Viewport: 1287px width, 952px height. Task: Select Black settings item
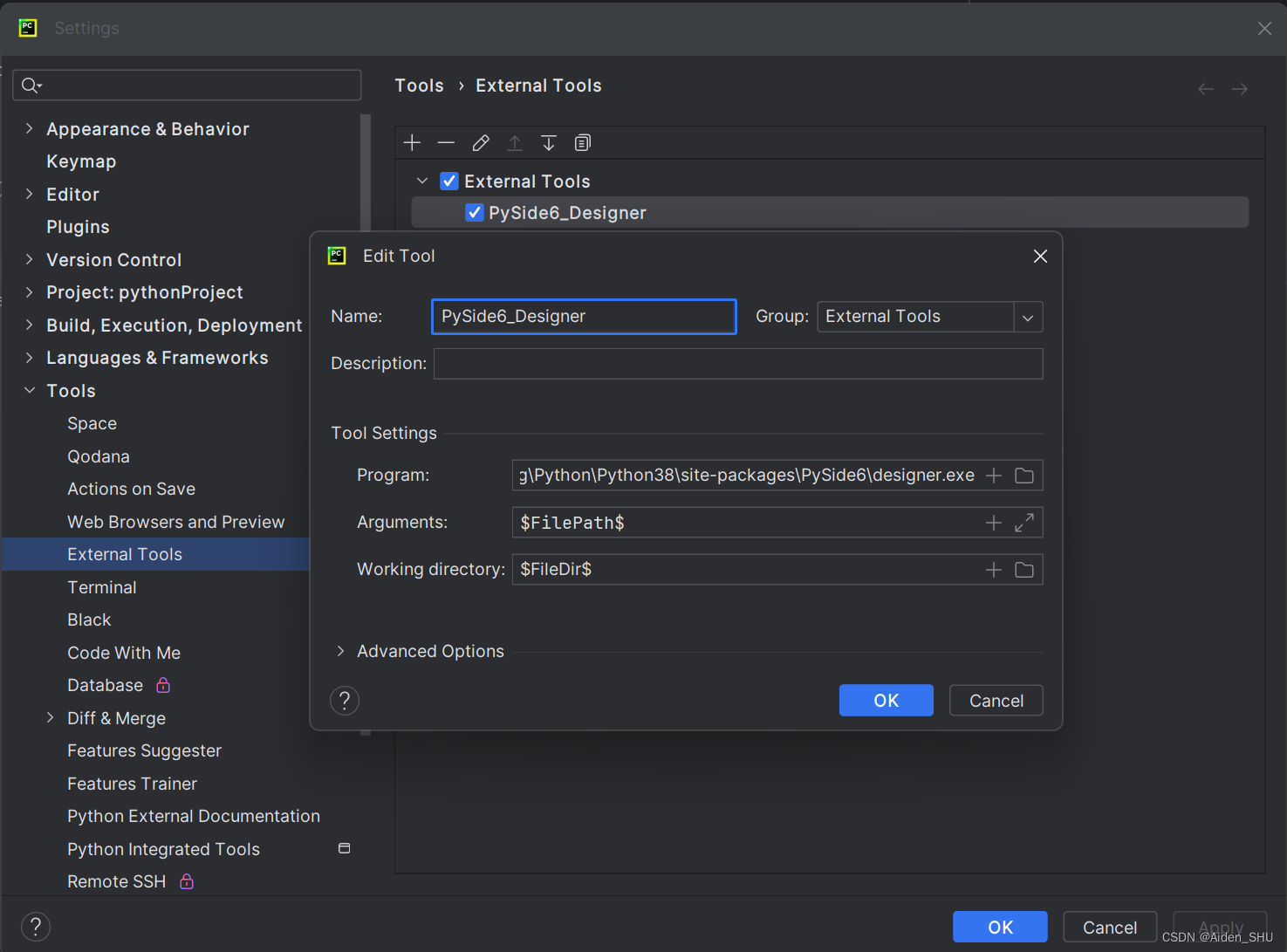[89, 620]
